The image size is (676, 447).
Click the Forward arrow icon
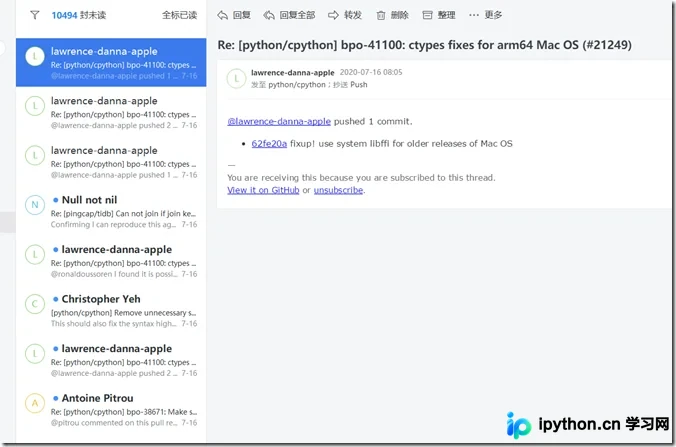[333, 15]
